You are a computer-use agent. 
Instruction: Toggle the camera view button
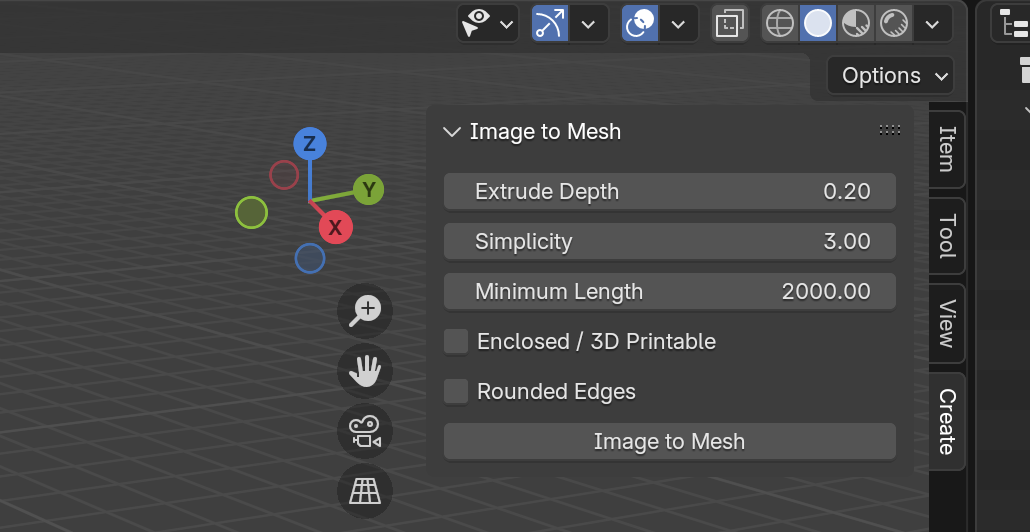(x=365, y=432)
